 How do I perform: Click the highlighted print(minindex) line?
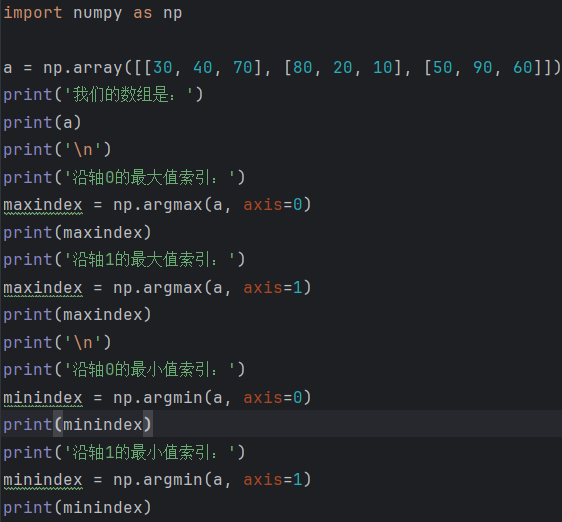coord(77,424)
